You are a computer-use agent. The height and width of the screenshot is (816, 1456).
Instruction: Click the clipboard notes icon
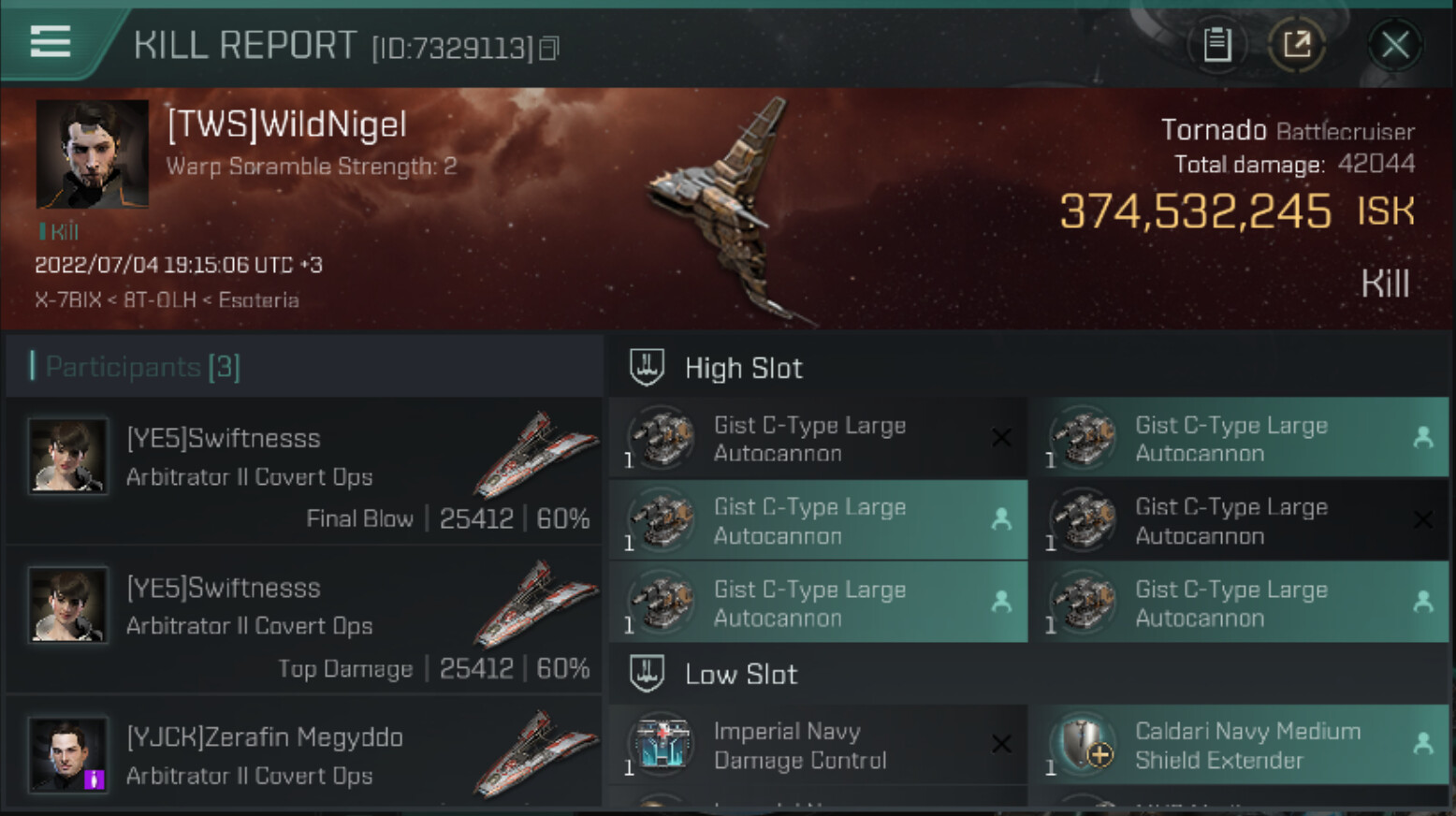1216,44
